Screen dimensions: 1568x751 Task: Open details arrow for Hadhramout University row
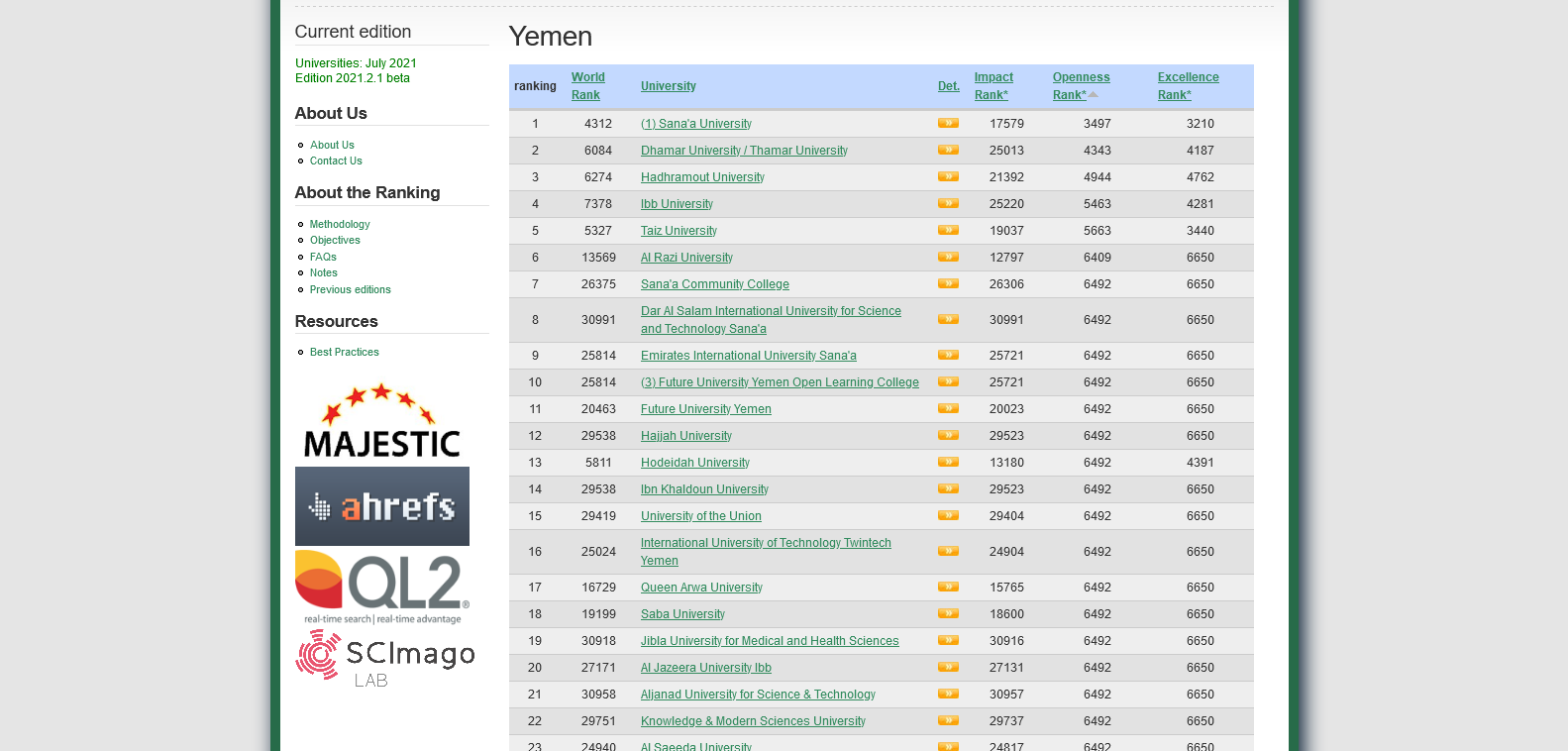tap(948, 177)
